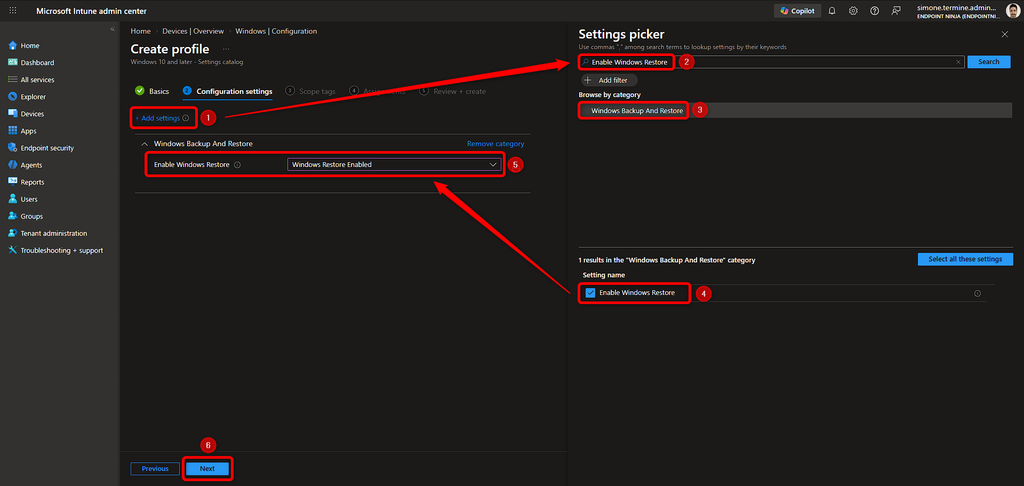
Task: Show info for Enable Windows Restore setting
Action: pos(237,165)
